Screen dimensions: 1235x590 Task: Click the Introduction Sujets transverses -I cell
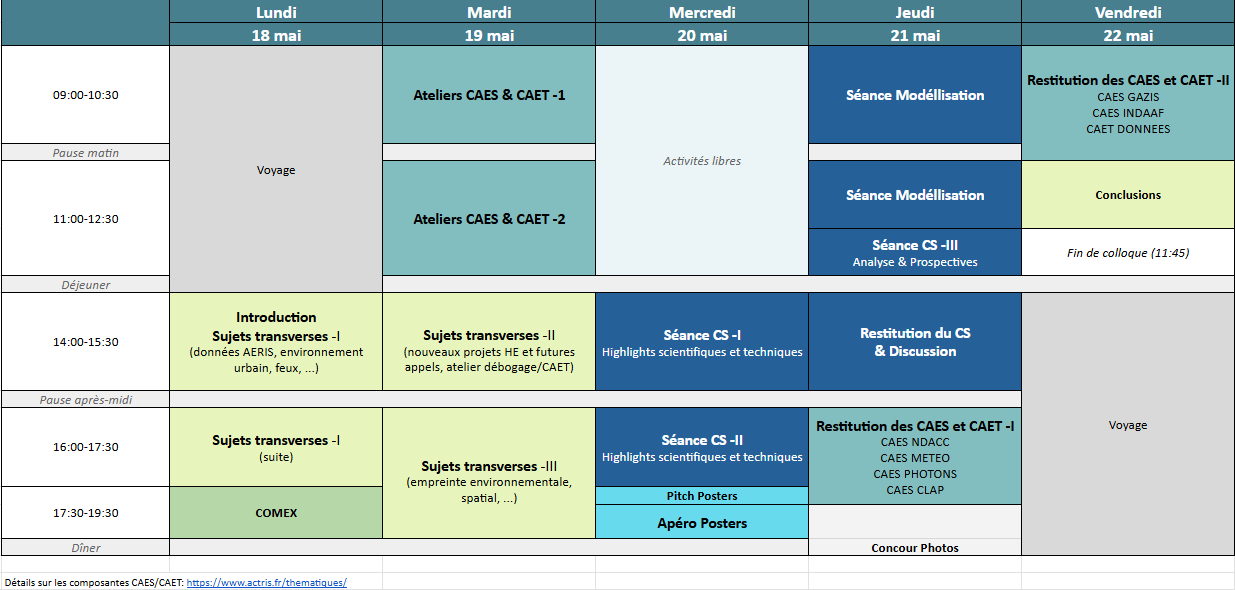pyautogui.click(x=276, y=342)
